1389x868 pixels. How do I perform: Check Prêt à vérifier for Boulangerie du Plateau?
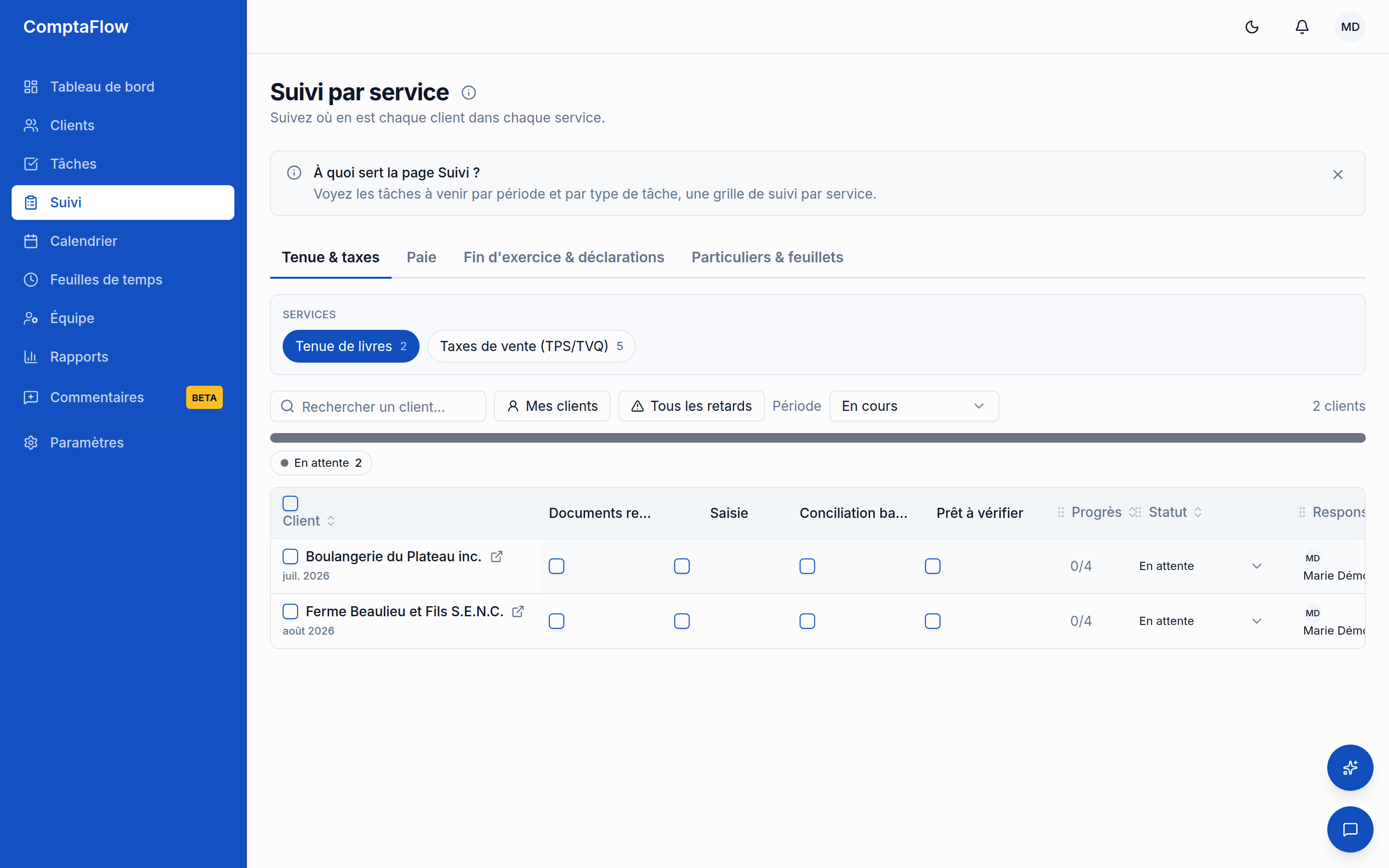tap(933, 566)
